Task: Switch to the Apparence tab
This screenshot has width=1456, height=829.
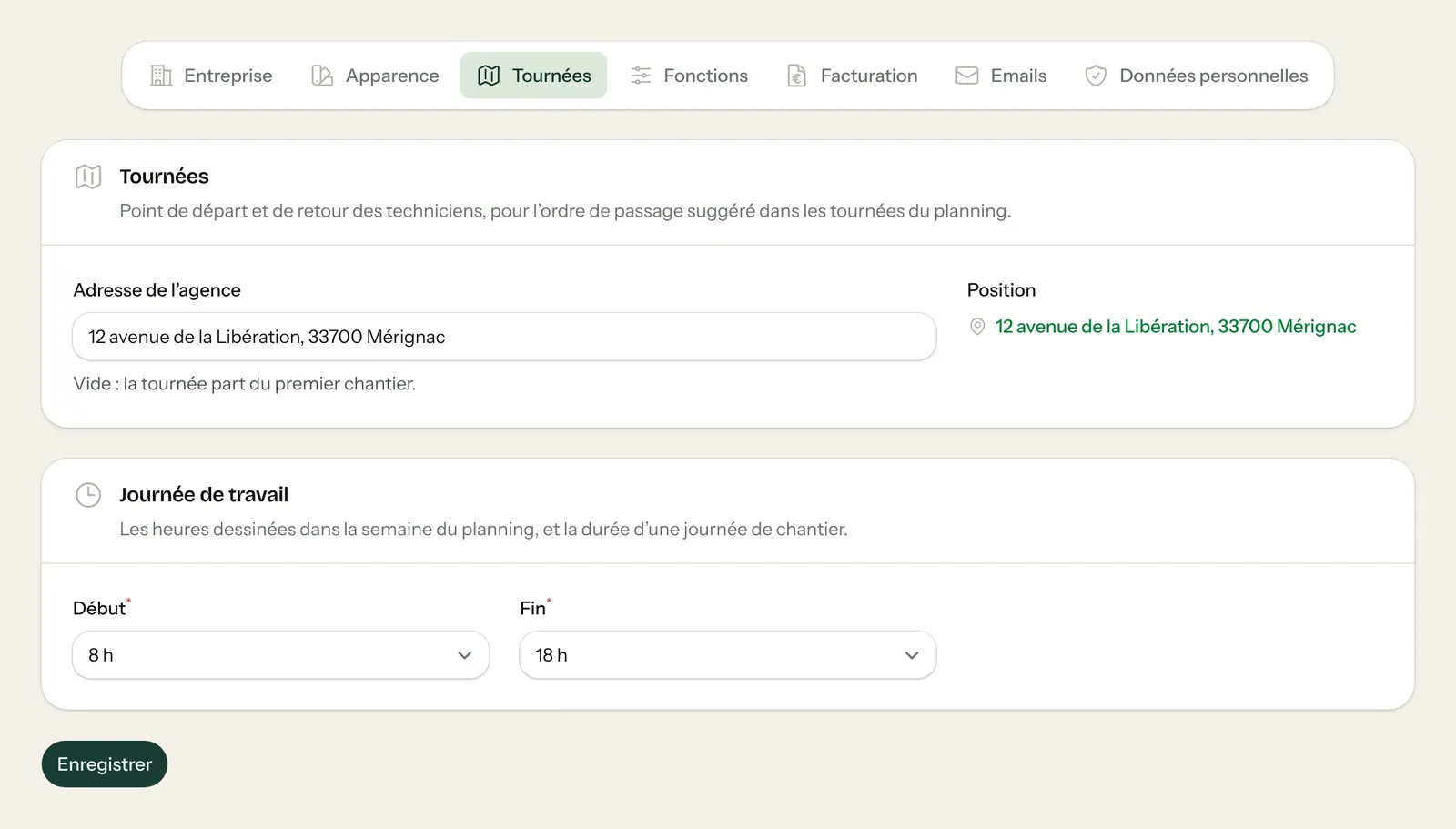Action: (375, 76)
